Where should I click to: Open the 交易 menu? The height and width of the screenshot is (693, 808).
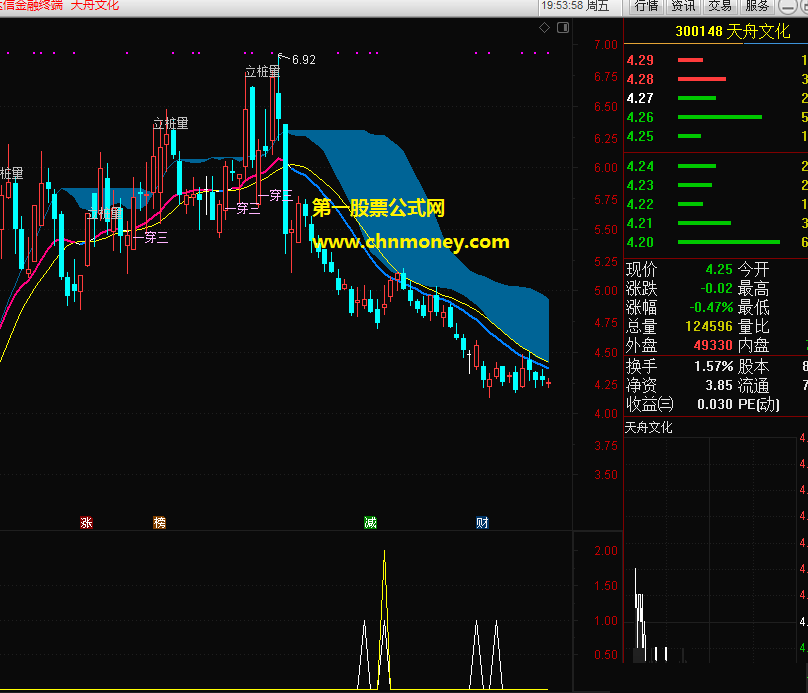pyautogui.click(x=720, y=6)
